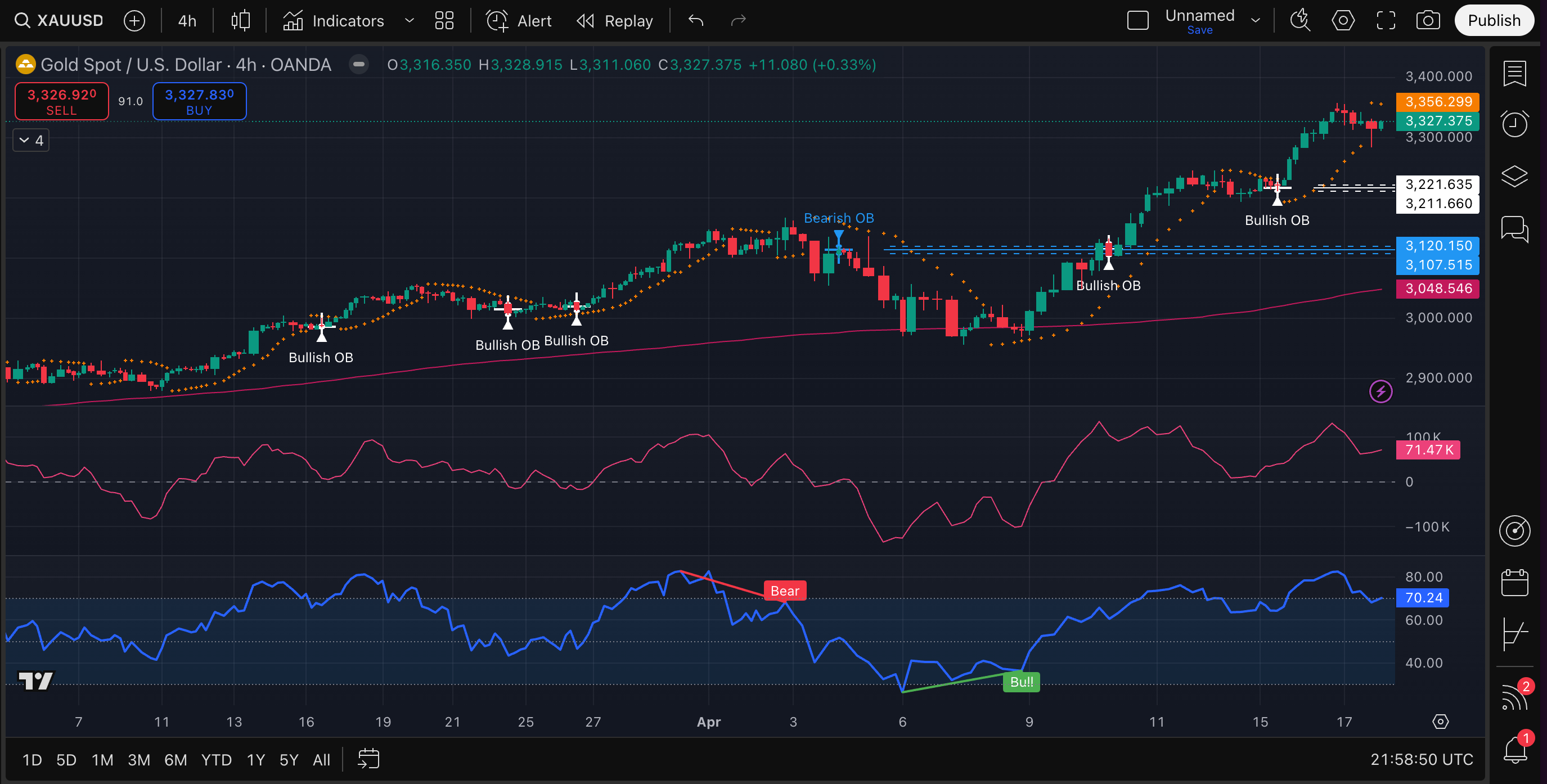Select the 1M time range tab
Viewport: 1547px width, 784px height.
[102, 760]
